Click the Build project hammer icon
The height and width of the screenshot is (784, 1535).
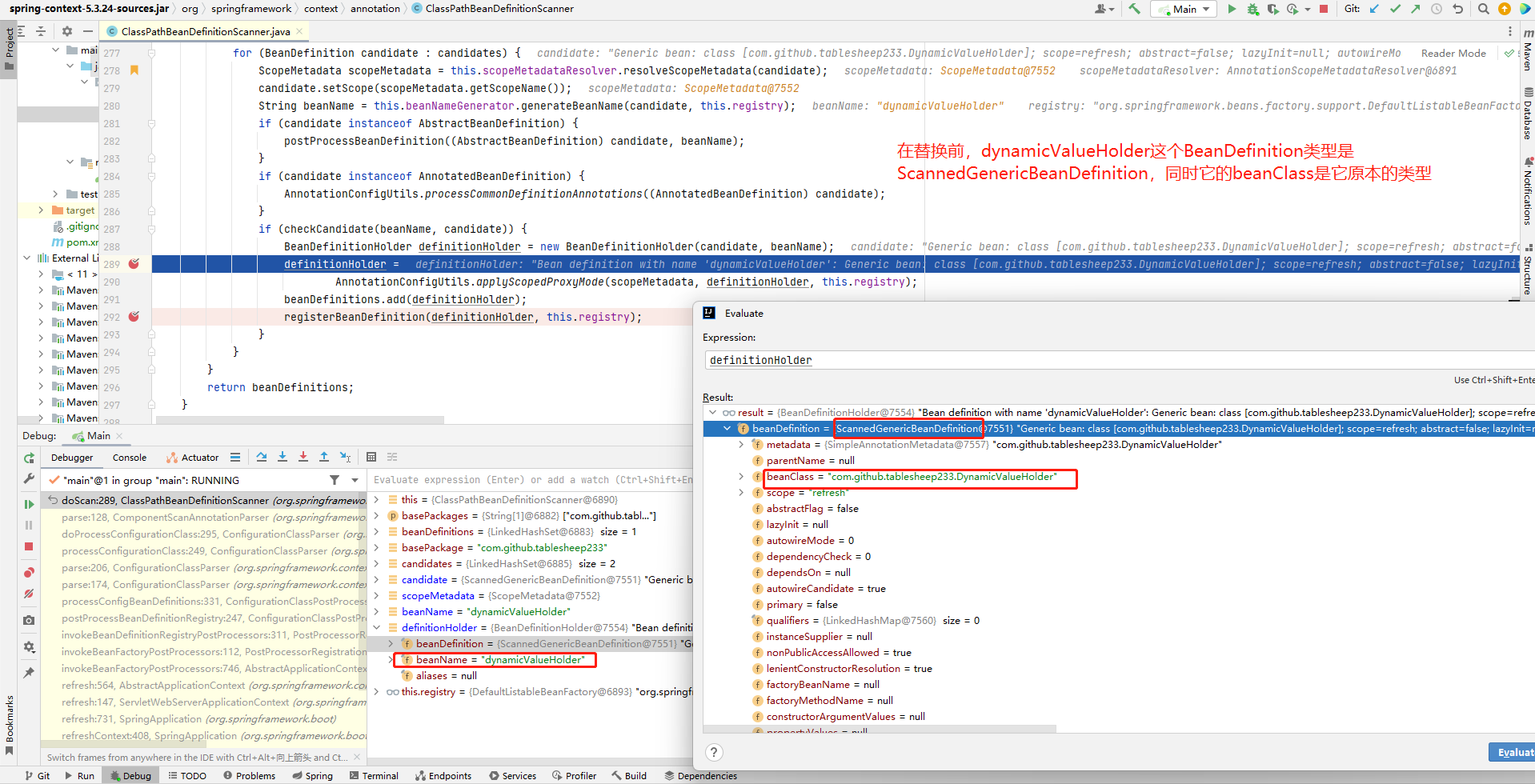pyautogui.click(x=1134, y=9)
